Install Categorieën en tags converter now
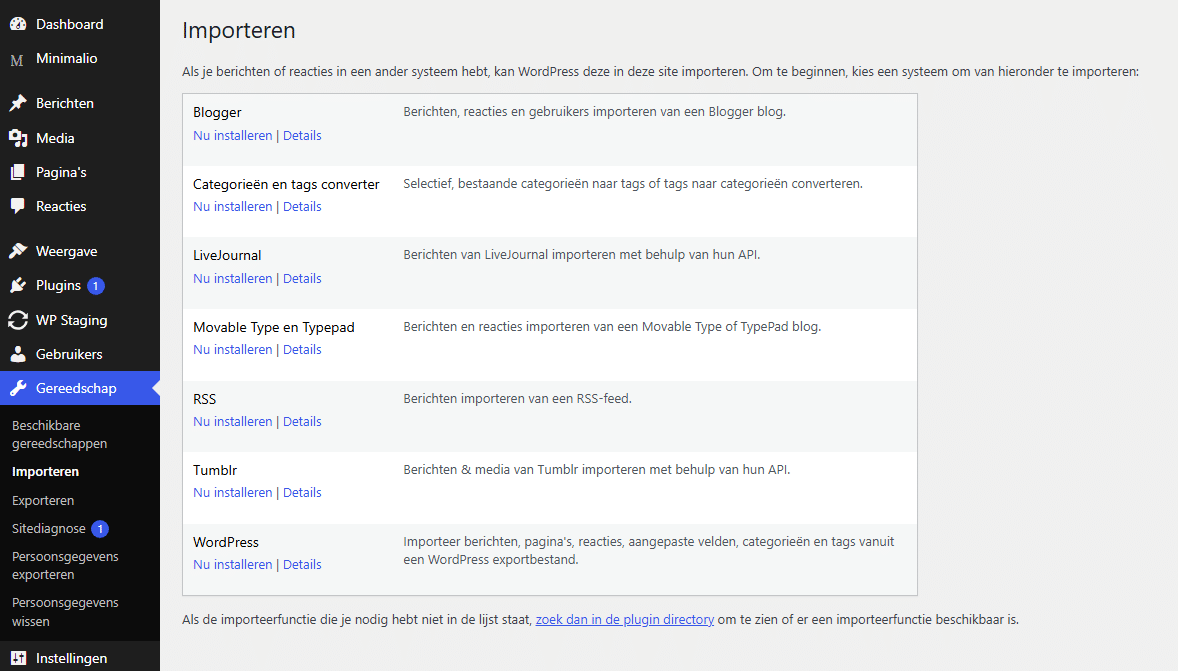This screenshot has height=671, width=1178. [232, 207]
